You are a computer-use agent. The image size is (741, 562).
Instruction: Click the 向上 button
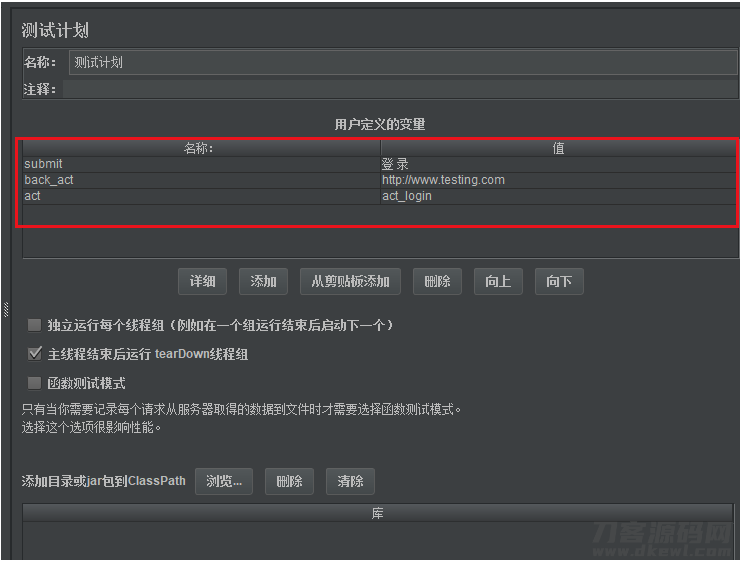[498, 282]
